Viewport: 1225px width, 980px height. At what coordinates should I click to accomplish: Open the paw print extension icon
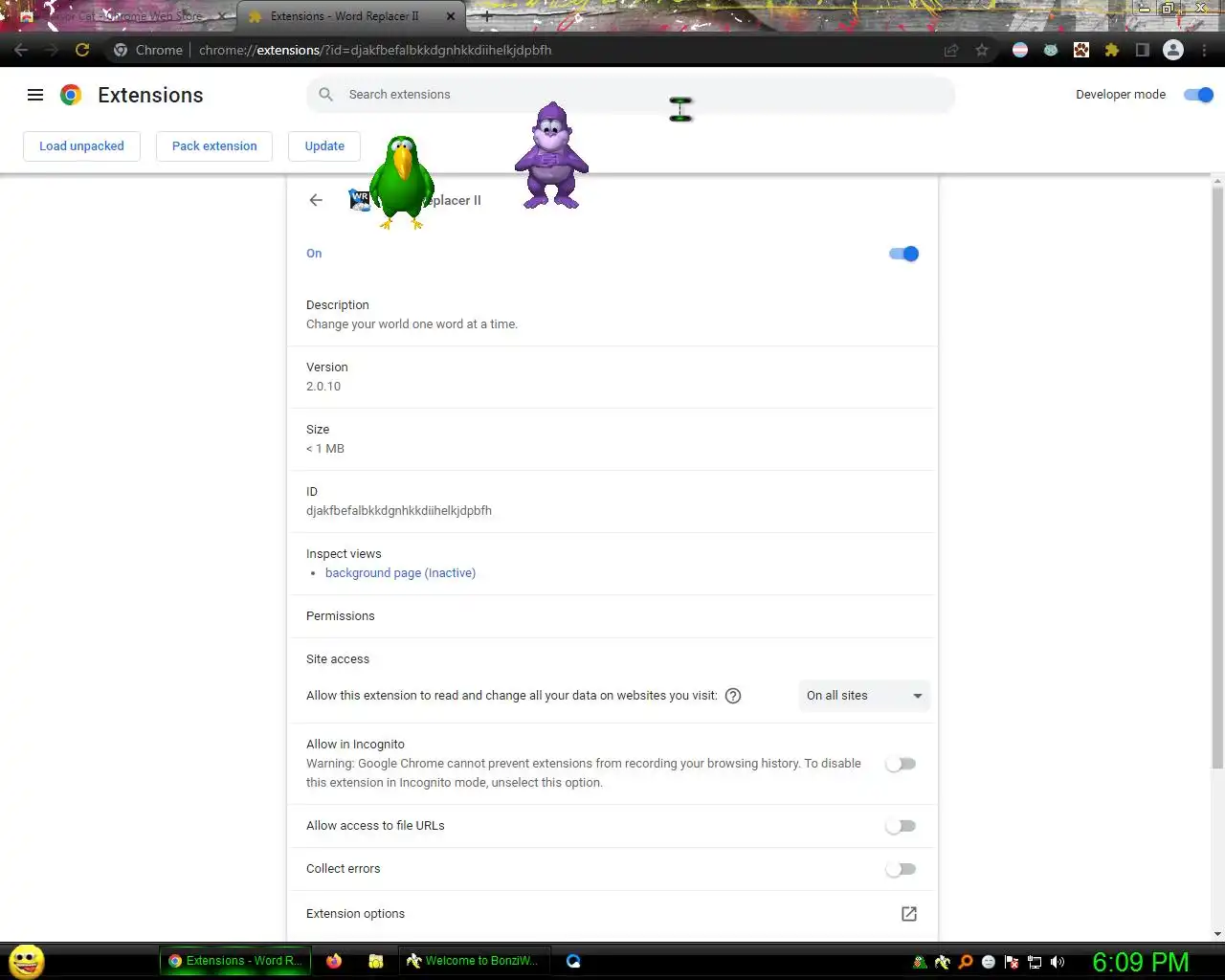pyautogui.click(x=1081, y=50)
